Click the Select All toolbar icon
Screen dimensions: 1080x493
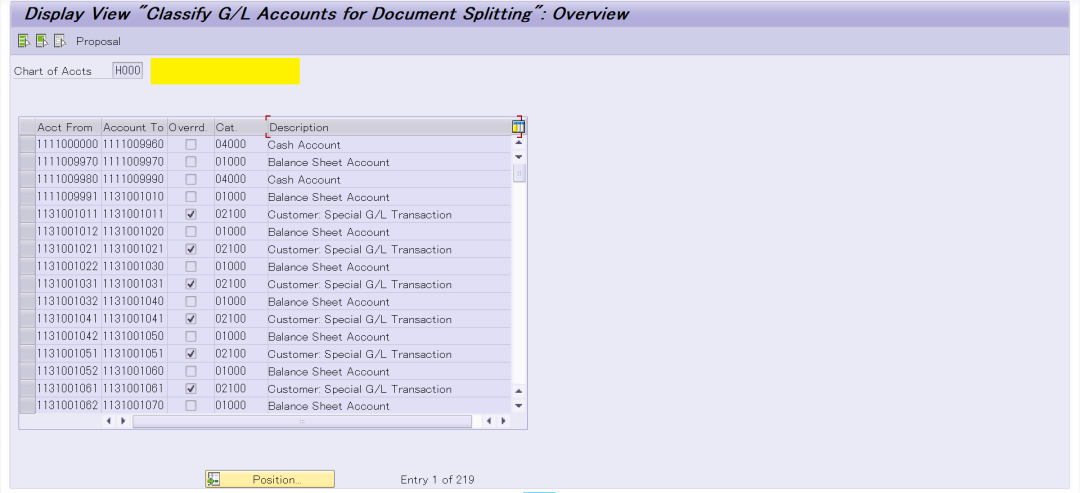point(24,41)
